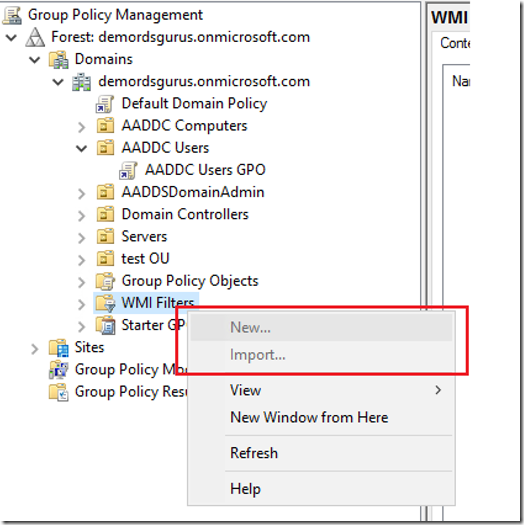Expand the Sites node
This screenshot has width=524, height=525.
[x=34, y=349]
